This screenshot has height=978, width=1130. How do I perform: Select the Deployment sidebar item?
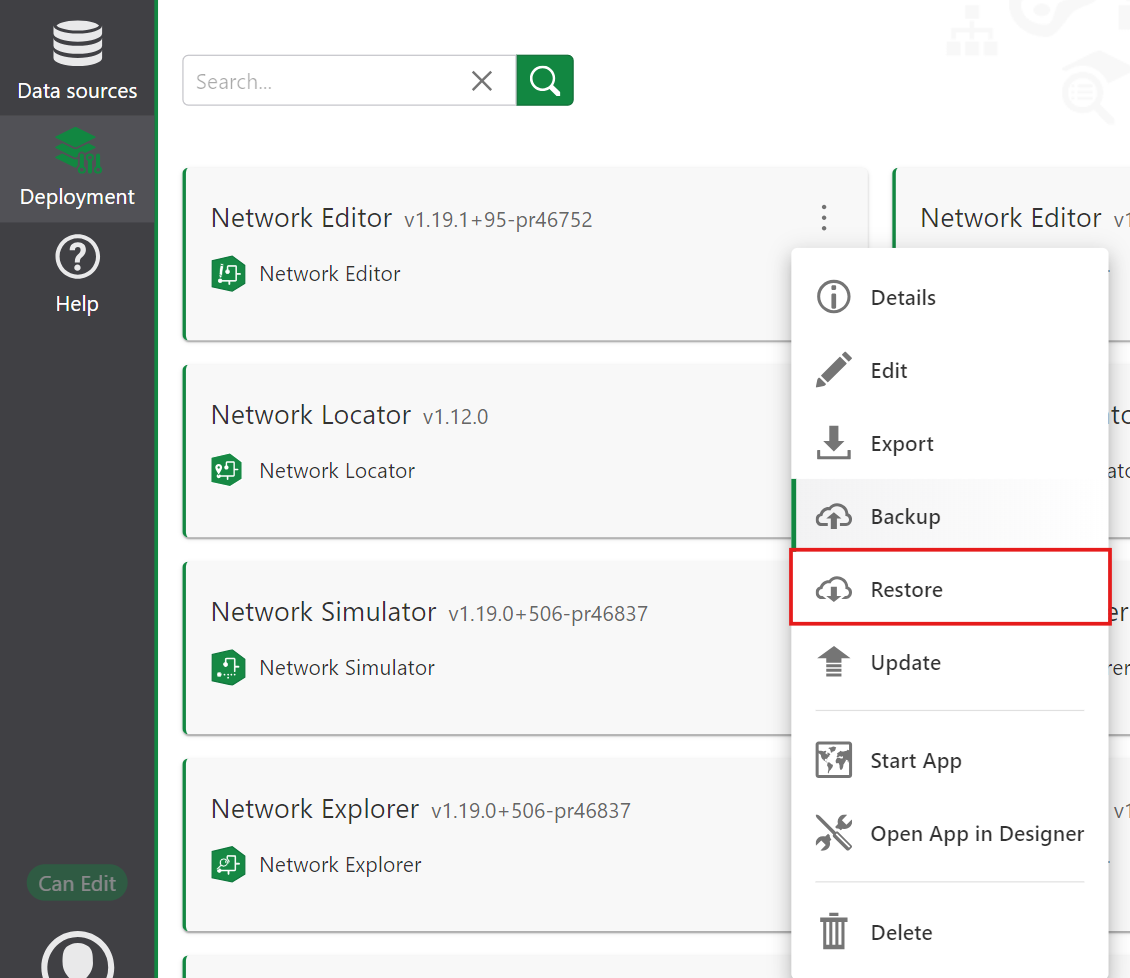point(77,169)
